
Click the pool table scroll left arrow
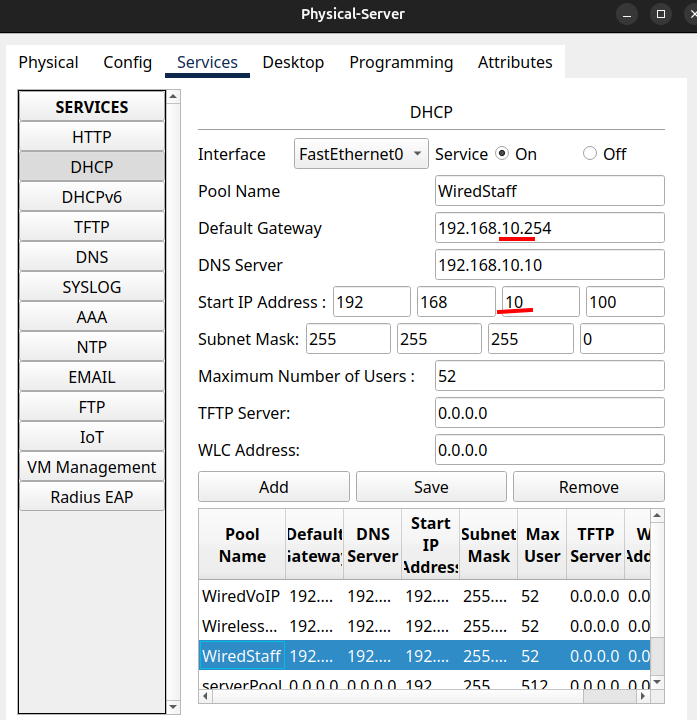coord(205,697)
